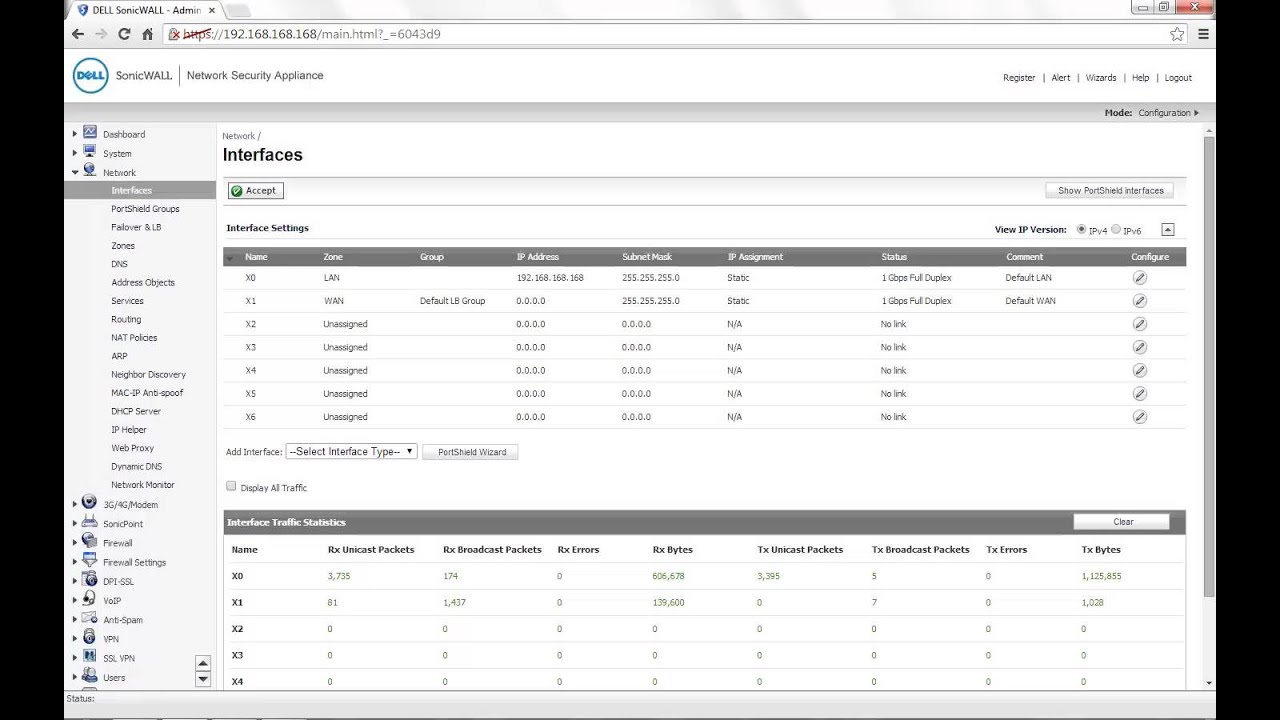This screenshot has width=1280, height=720.
Task: Open the Zones page
Action: (123, 246)
